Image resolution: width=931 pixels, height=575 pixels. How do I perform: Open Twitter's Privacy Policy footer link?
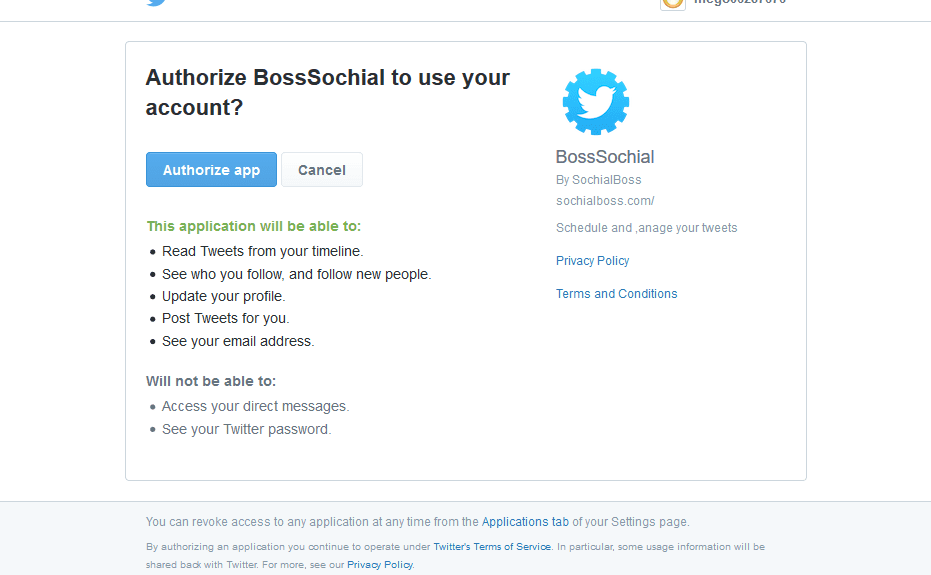click(380, 565)
